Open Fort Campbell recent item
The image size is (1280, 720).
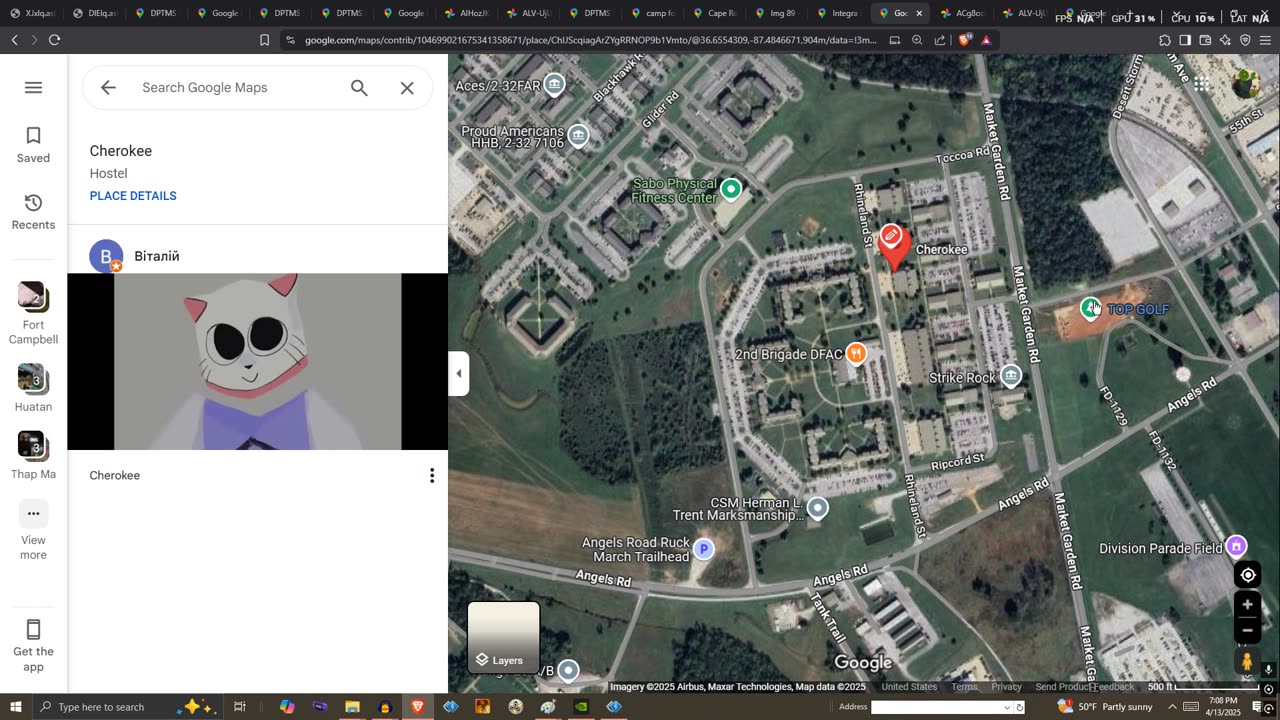click(33, 313)
